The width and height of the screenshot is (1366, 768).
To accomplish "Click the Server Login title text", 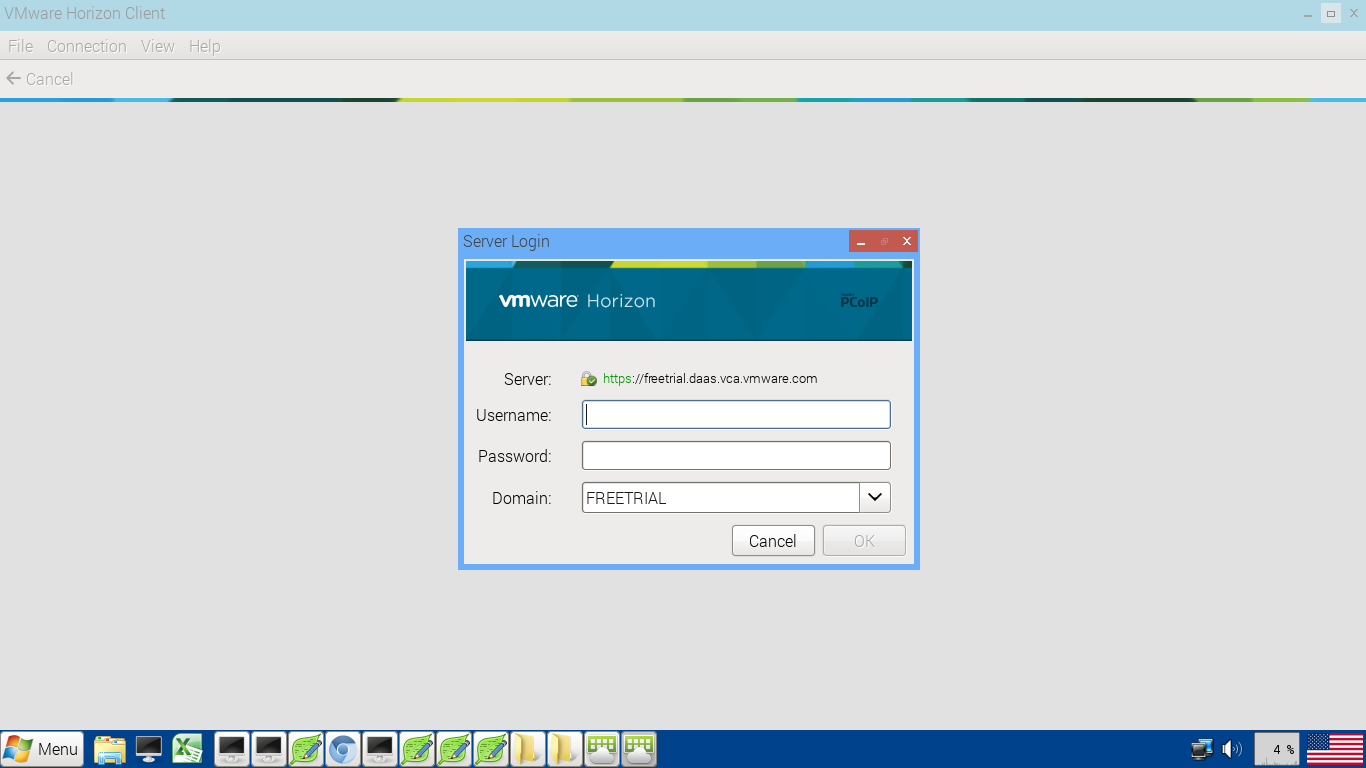I will tap(506, 242).
